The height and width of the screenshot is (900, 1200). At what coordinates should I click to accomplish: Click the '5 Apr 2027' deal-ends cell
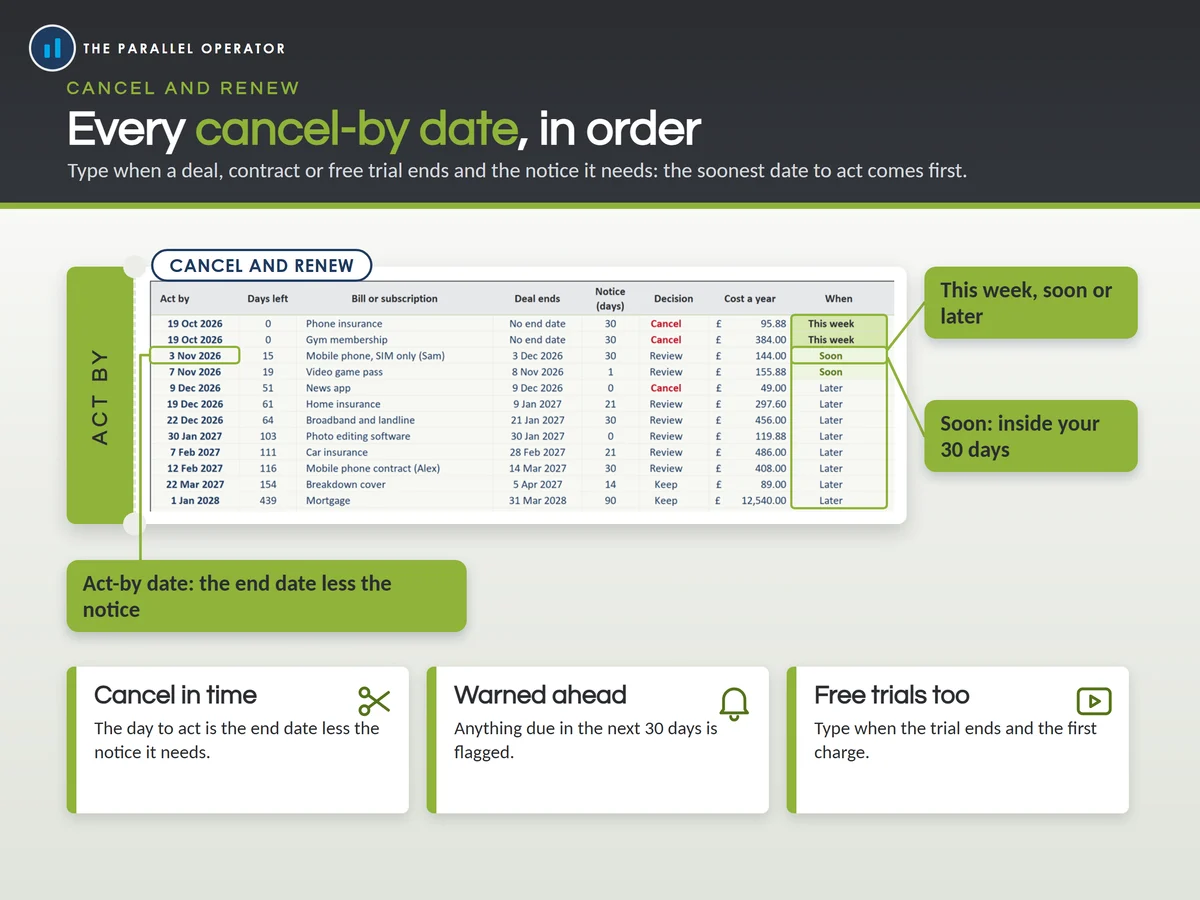(x=537, y=484)
